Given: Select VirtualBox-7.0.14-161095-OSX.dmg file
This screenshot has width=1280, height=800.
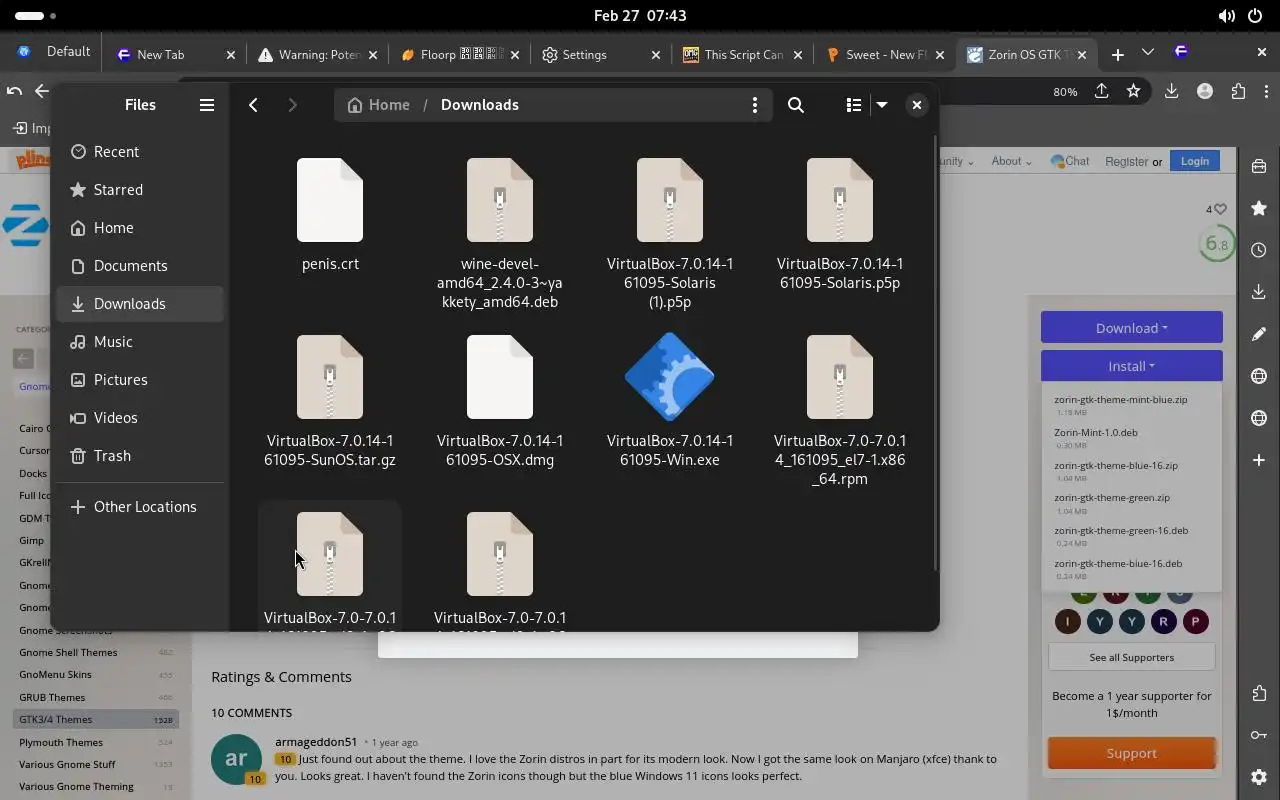Looking at the screenshot, I should 500,400.
